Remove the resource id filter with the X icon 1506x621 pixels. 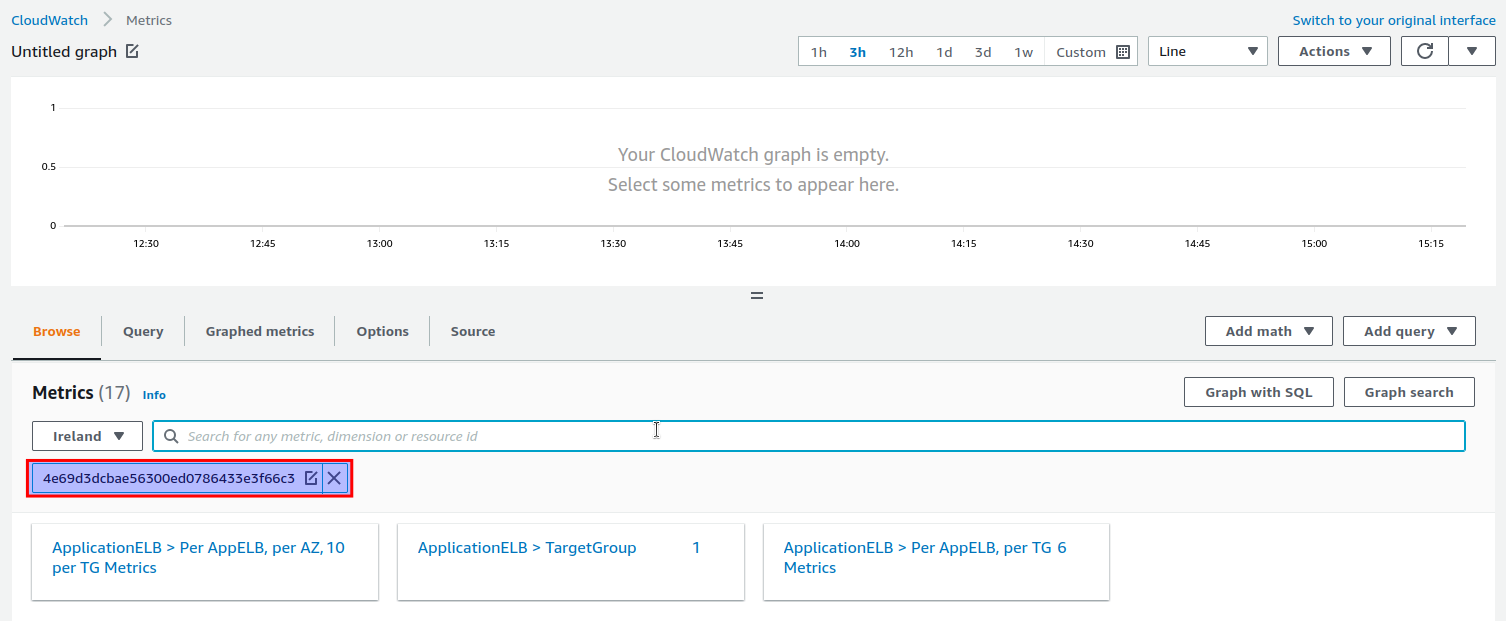[334, 478]
